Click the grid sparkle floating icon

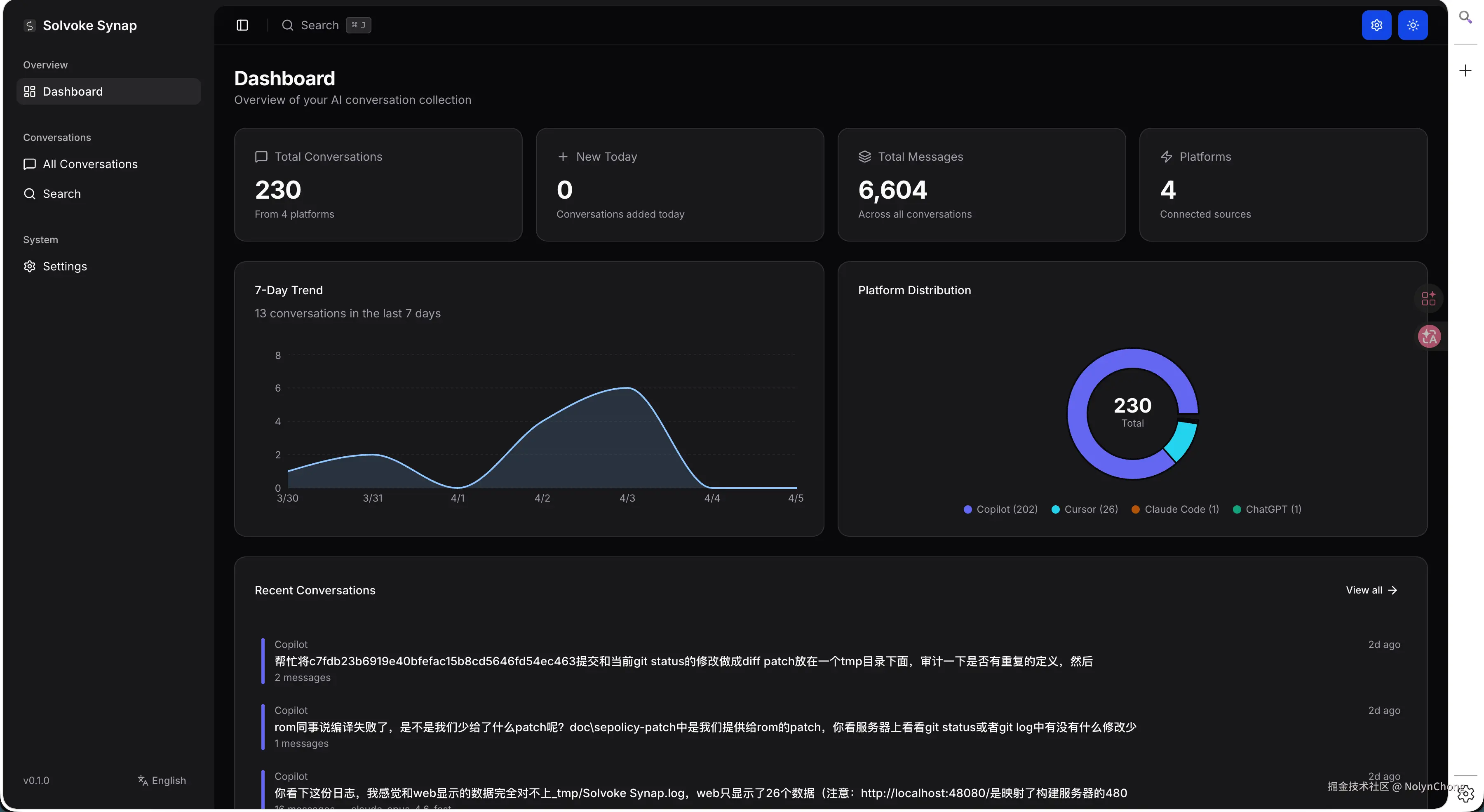click(1428, 299)
